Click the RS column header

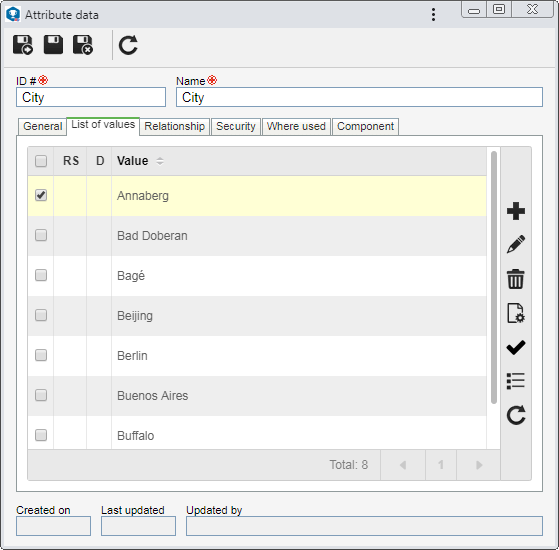71,161
